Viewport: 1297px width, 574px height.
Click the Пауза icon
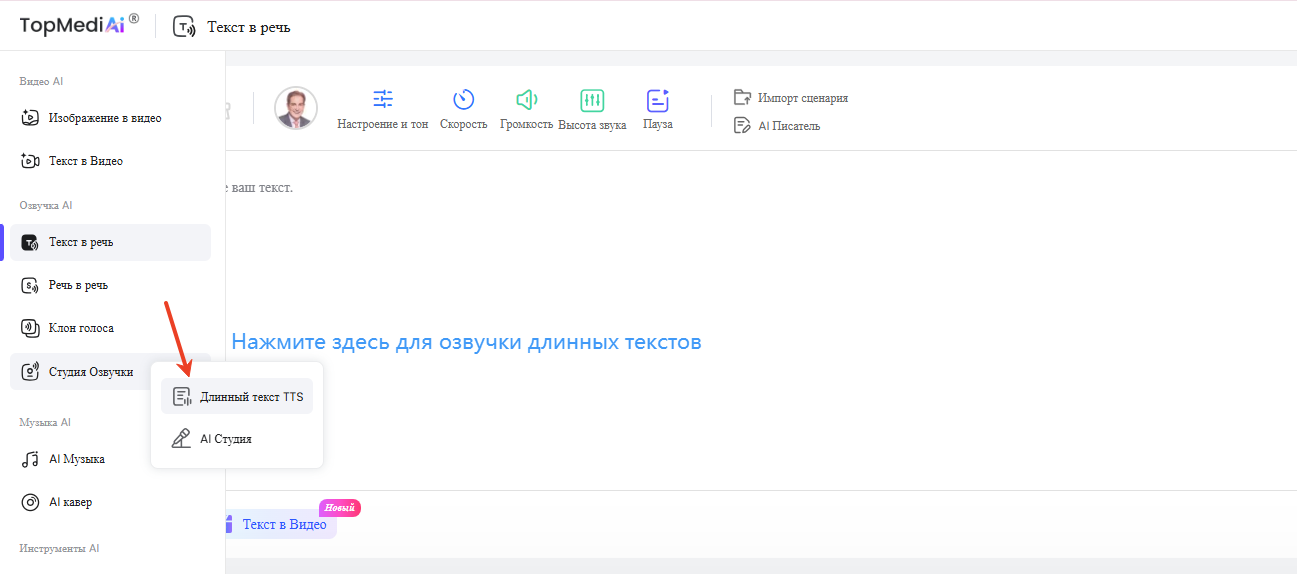(657, 100)
